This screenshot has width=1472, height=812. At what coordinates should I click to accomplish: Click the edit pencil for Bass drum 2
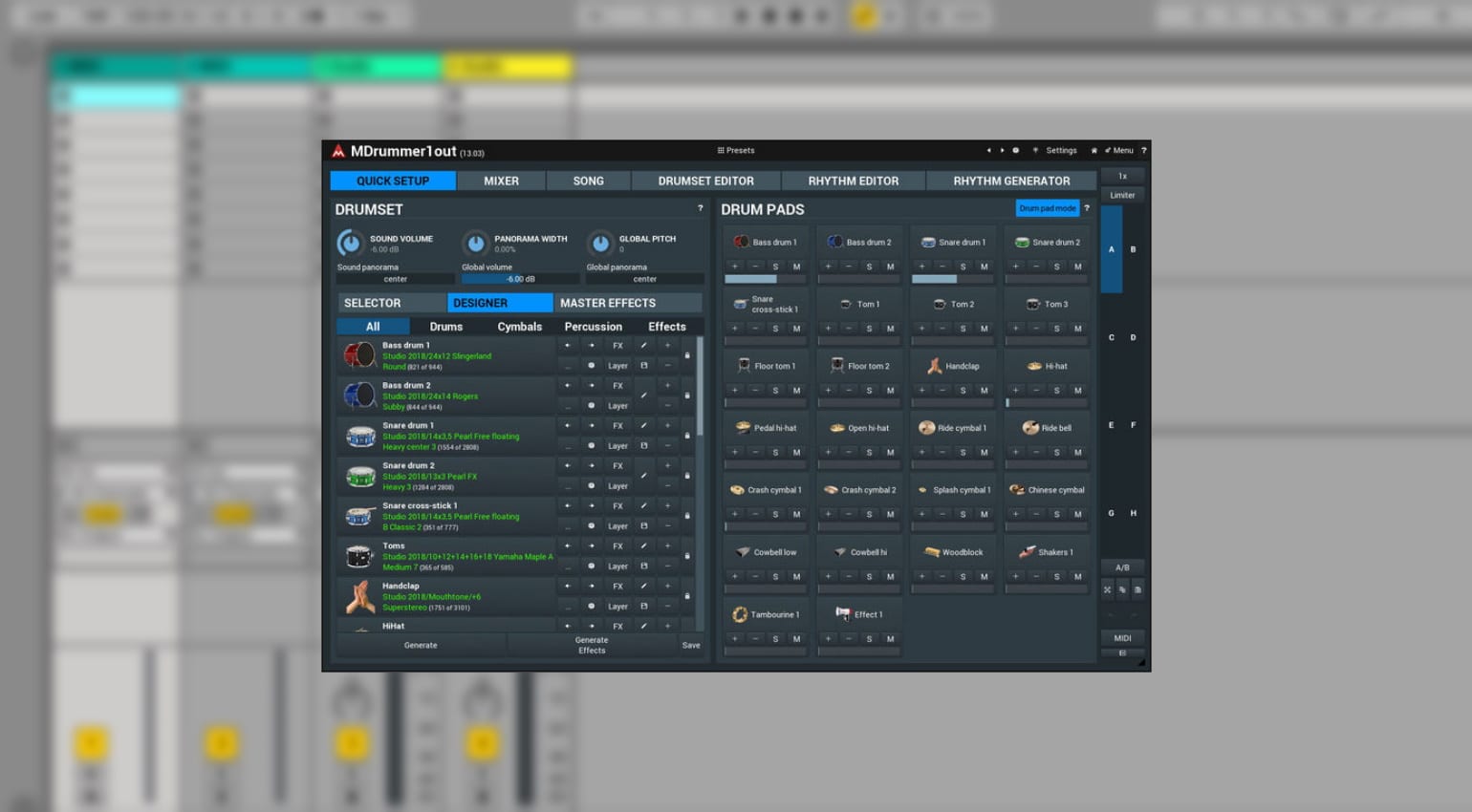click(x=643, y=395)
